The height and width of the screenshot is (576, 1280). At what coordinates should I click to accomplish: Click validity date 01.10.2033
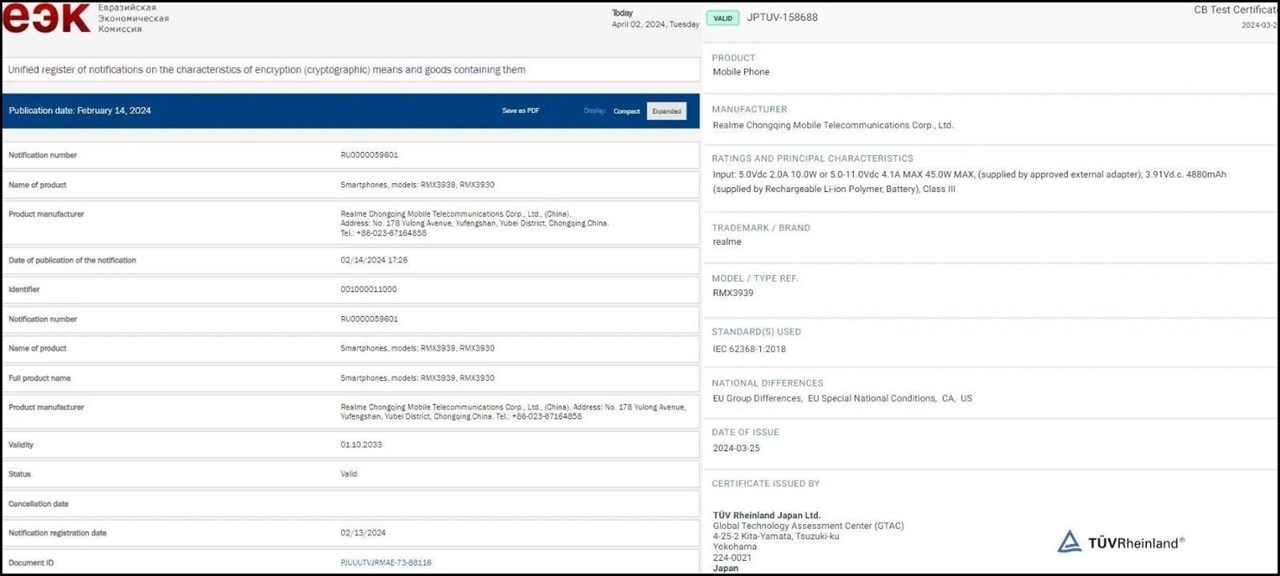361,445
